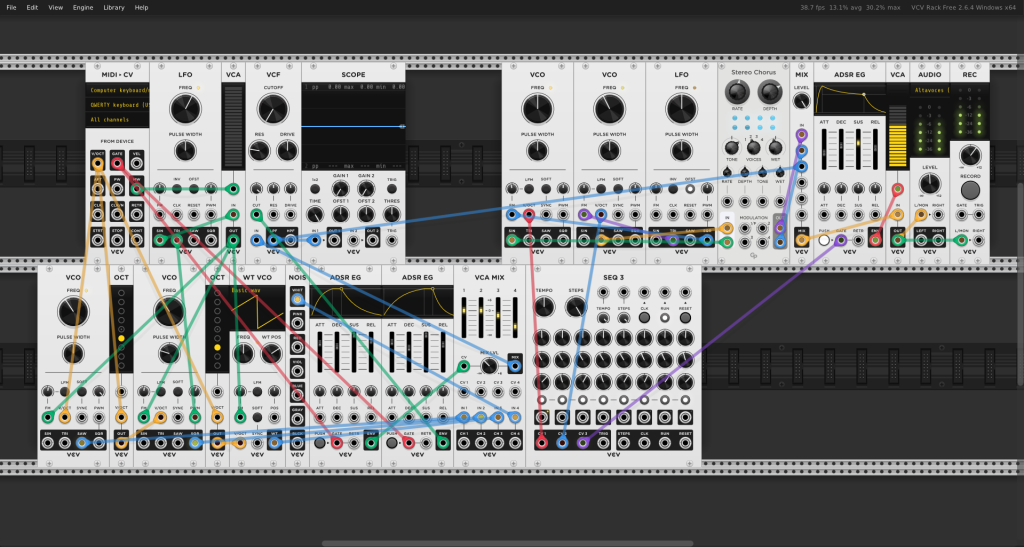Open AUDIO module 'Altavoces' device selector
Viewport: 1024px width, 547px height.
point(929,90)
